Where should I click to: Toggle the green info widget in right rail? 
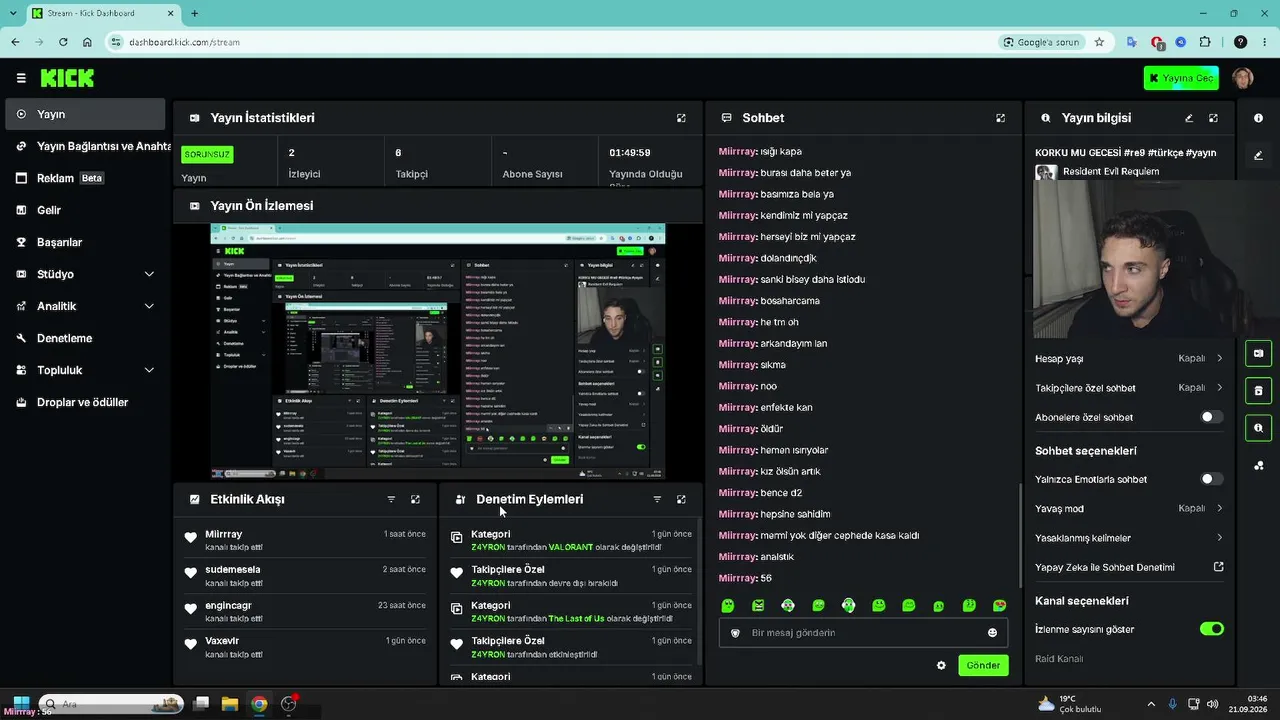point(1258,427)
